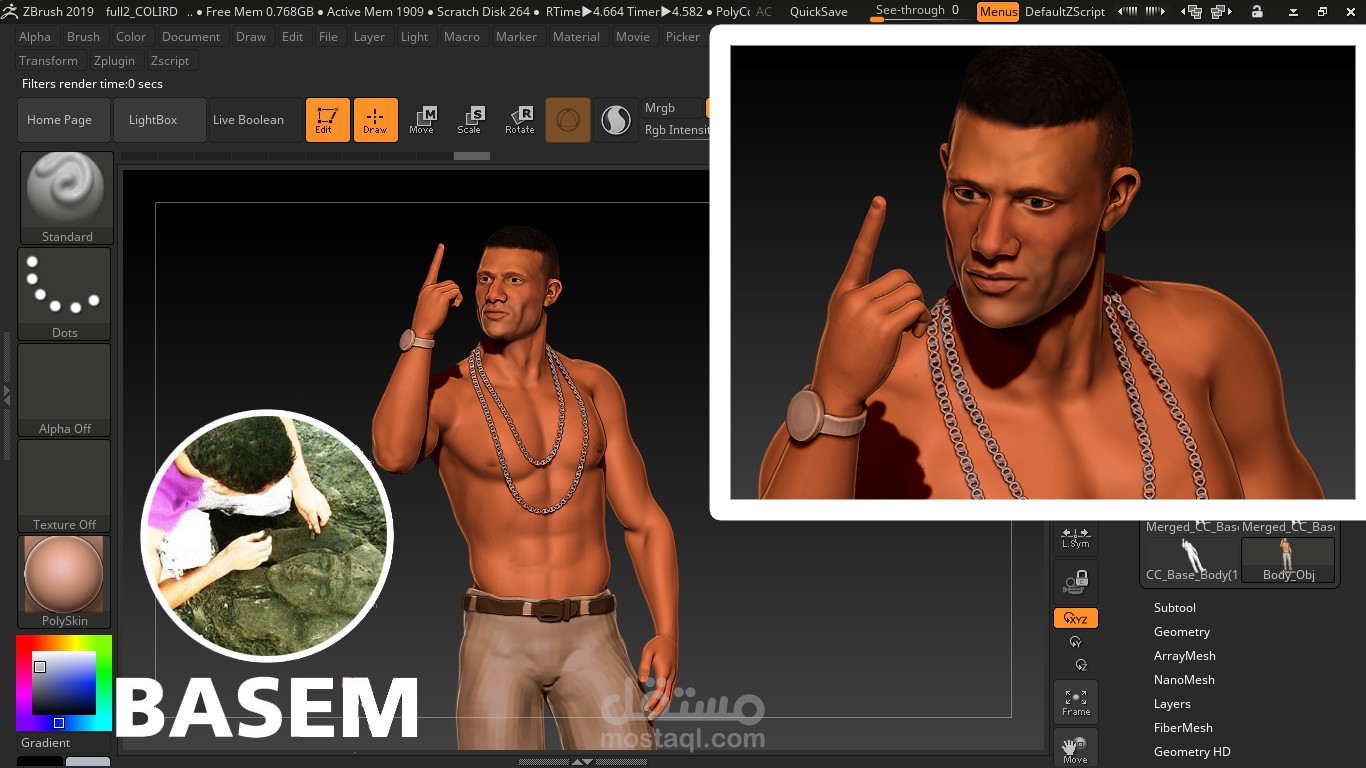The image size is (1366, 768).
Task: Enable Z-axis rotation mode
Action: [1080, 665]
